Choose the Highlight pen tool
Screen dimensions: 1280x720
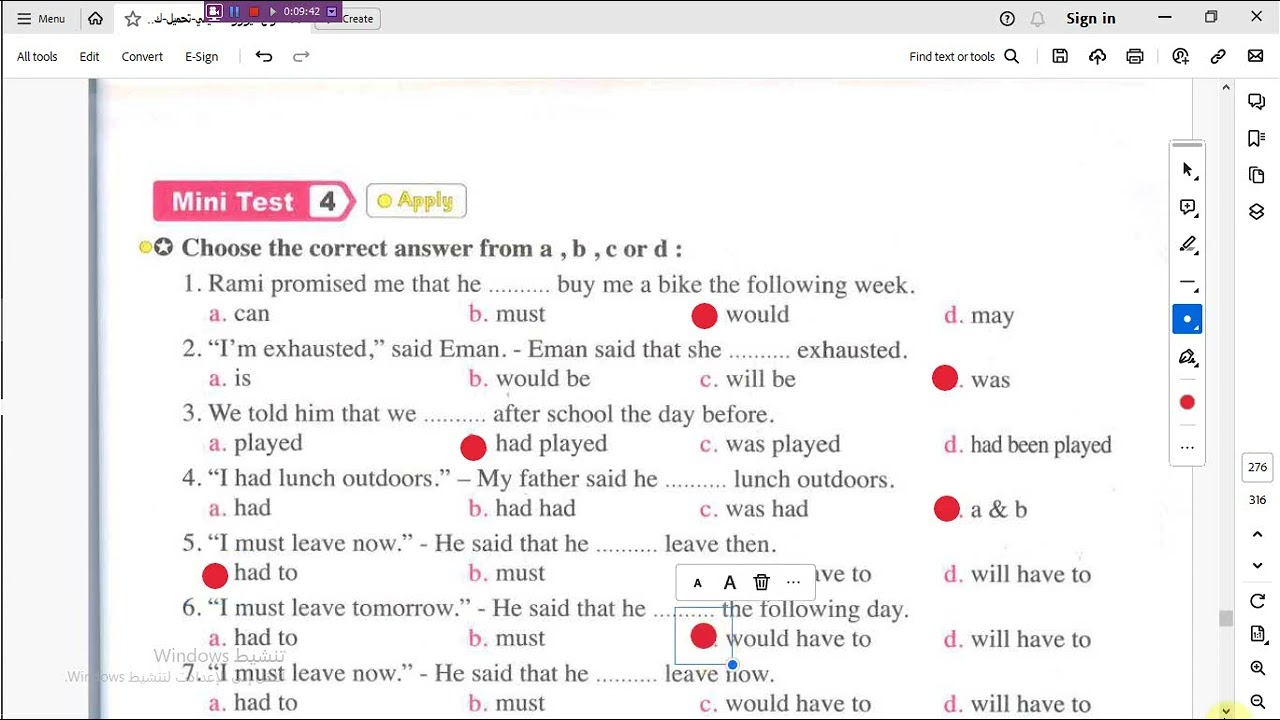pyautogui.click(x=1187, y=244)
